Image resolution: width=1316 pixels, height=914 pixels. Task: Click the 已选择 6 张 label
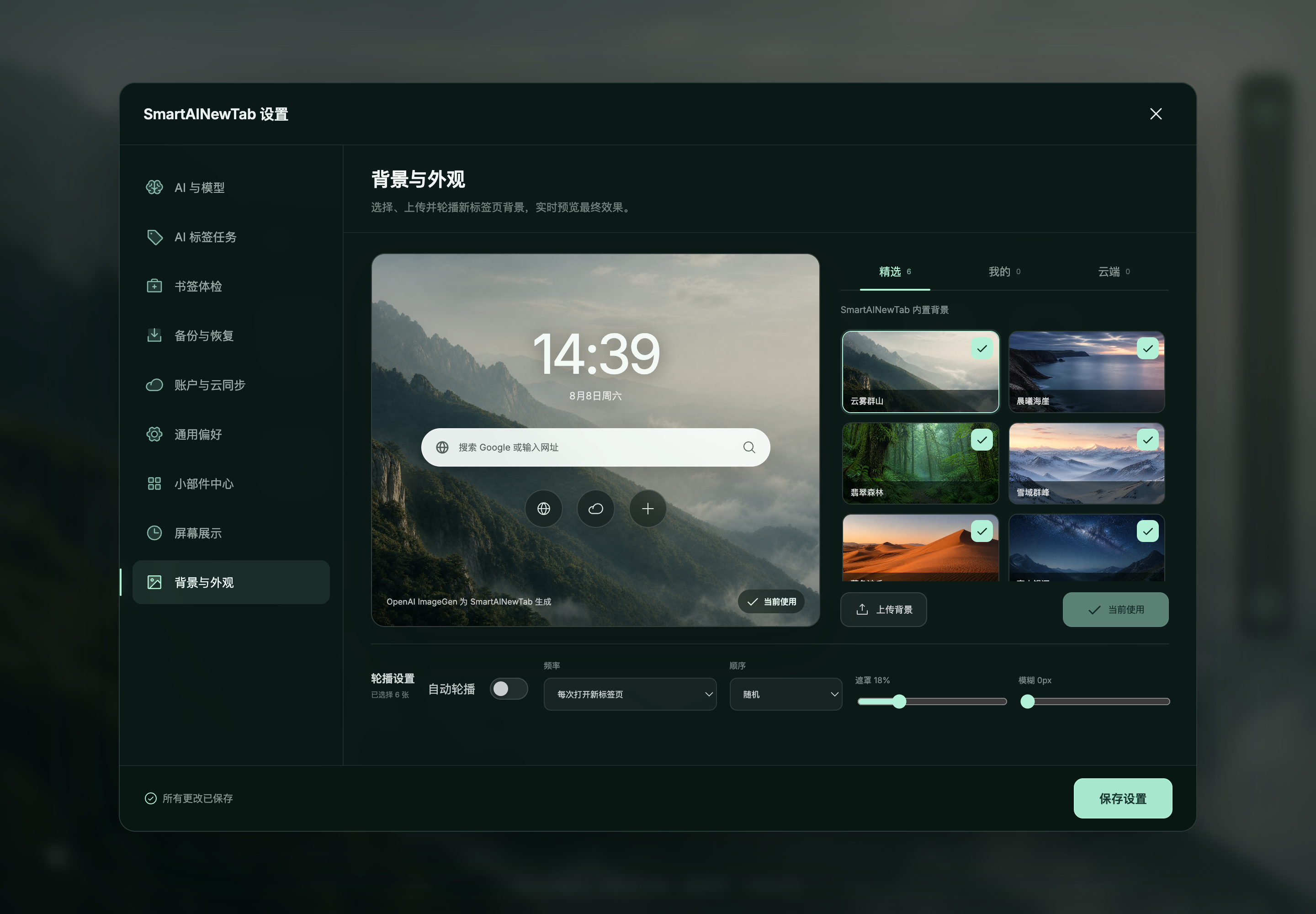pos(390,695)
